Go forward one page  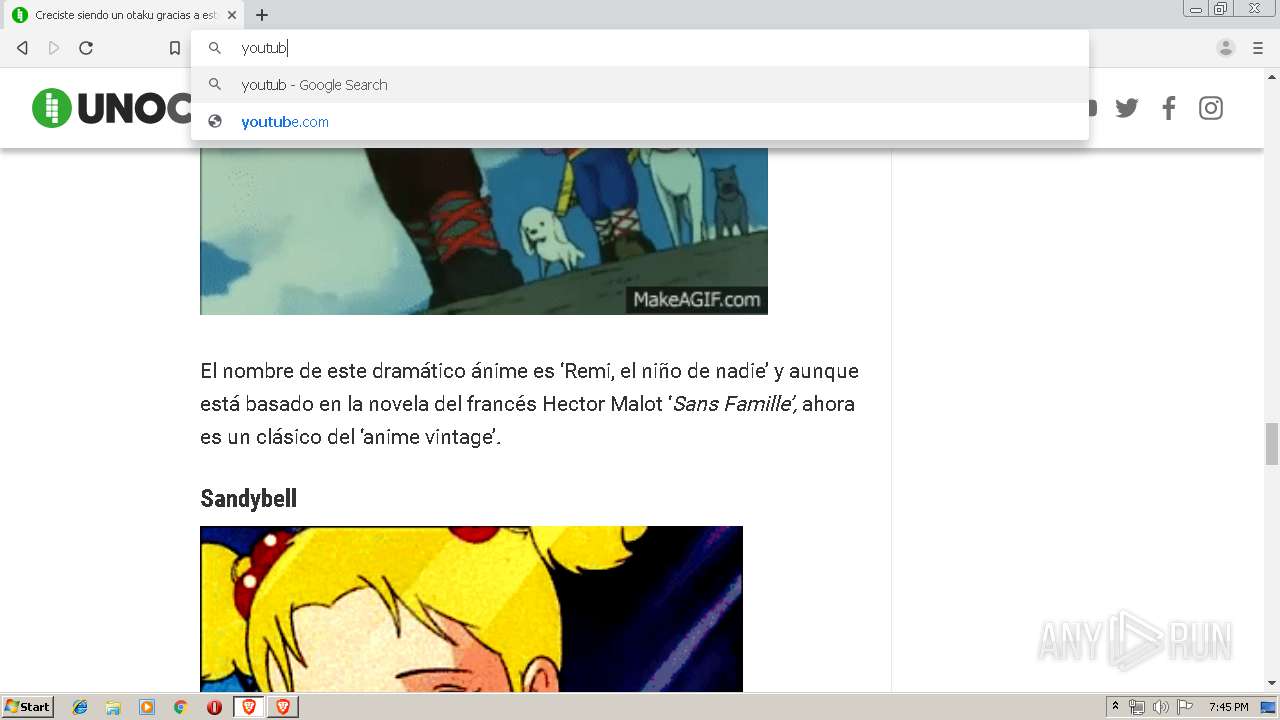click(x=54, y=48)
